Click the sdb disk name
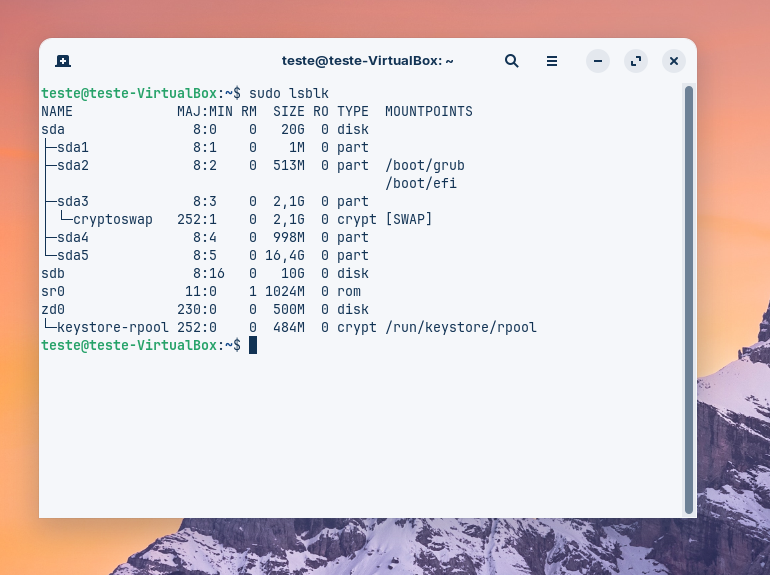Image resolution: width=770 pixels, height=575 pixels. coord(53,273)
